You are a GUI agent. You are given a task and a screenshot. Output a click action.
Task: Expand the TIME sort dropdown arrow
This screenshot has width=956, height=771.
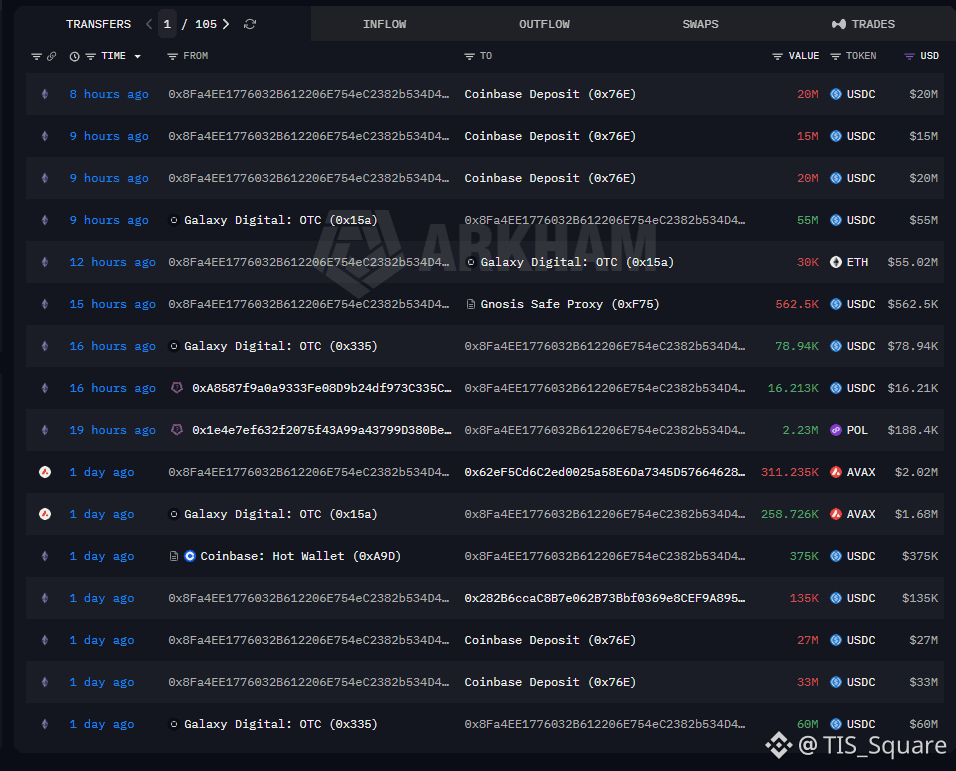coord(138,57)
